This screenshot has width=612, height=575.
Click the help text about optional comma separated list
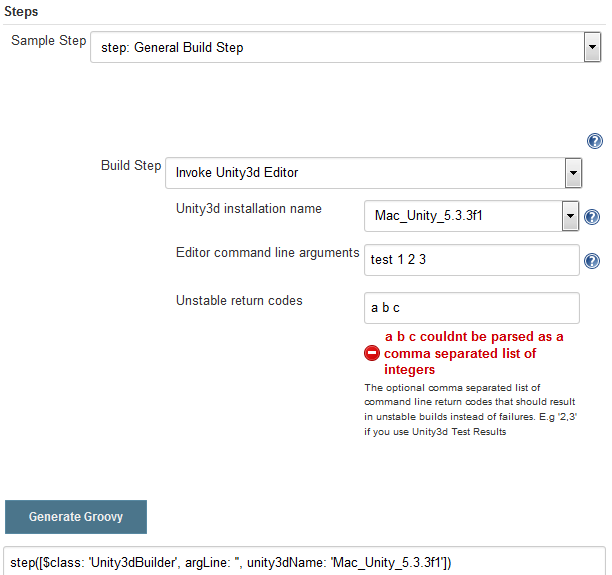point(470,409)
